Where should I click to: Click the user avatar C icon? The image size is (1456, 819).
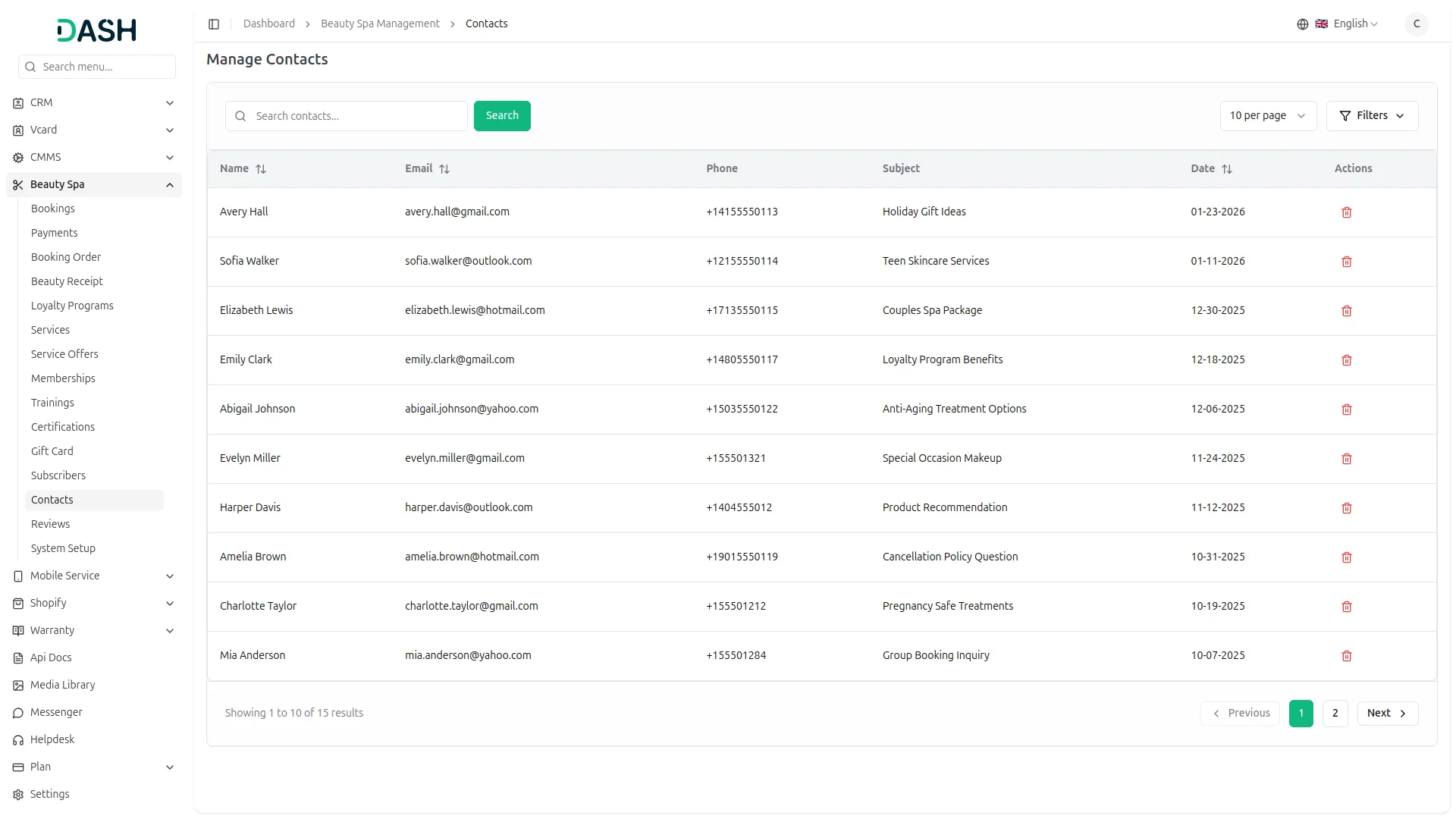1416,24
